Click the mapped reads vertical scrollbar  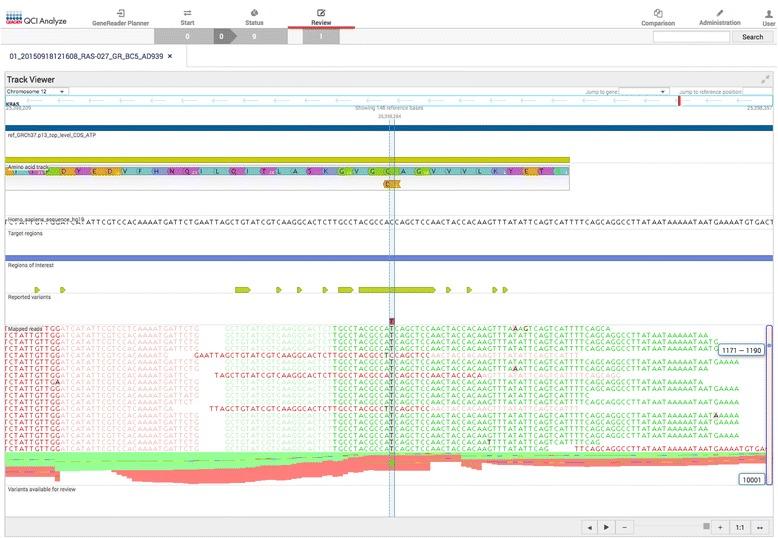769,404
